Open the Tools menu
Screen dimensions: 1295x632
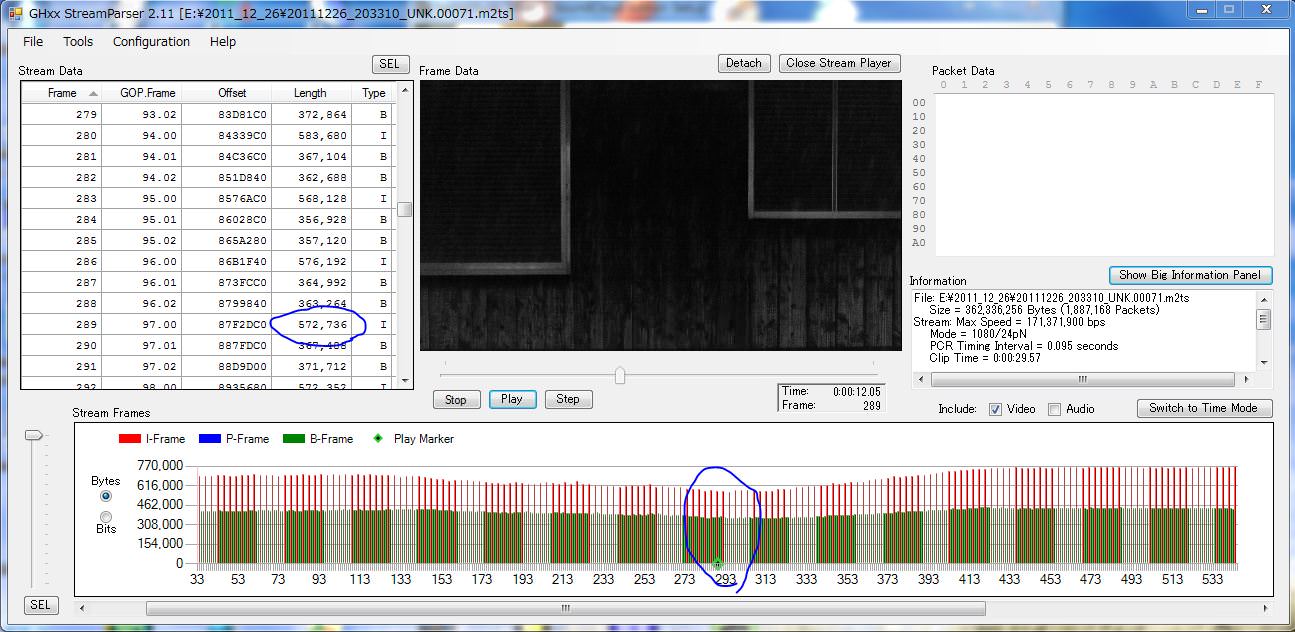tap(78, 42)
